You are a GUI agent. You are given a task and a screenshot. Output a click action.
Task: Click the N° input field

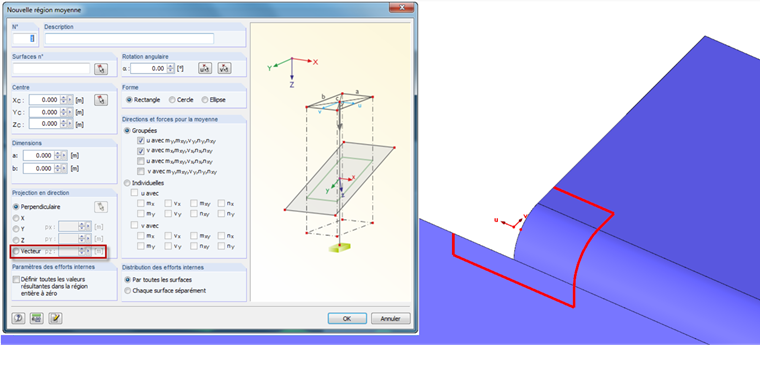(x=24, y=39)
